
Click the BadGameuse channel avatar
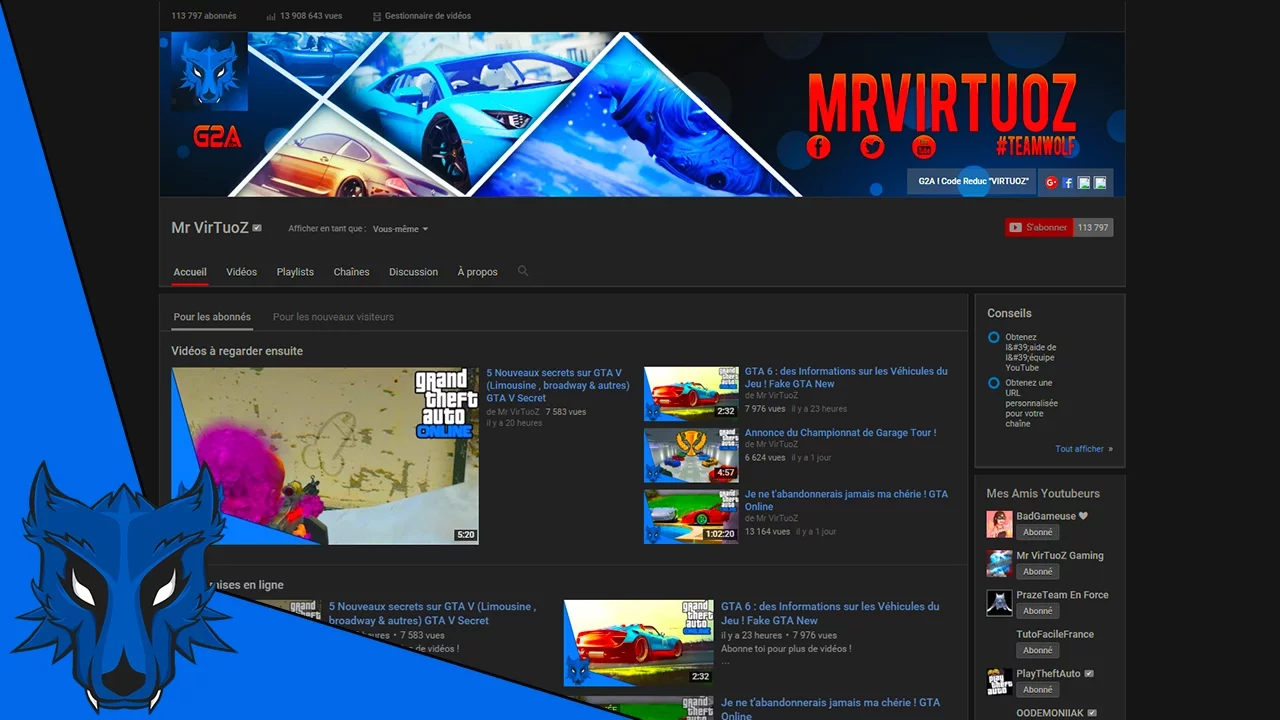pyautogui.click(x=999, y=524)
